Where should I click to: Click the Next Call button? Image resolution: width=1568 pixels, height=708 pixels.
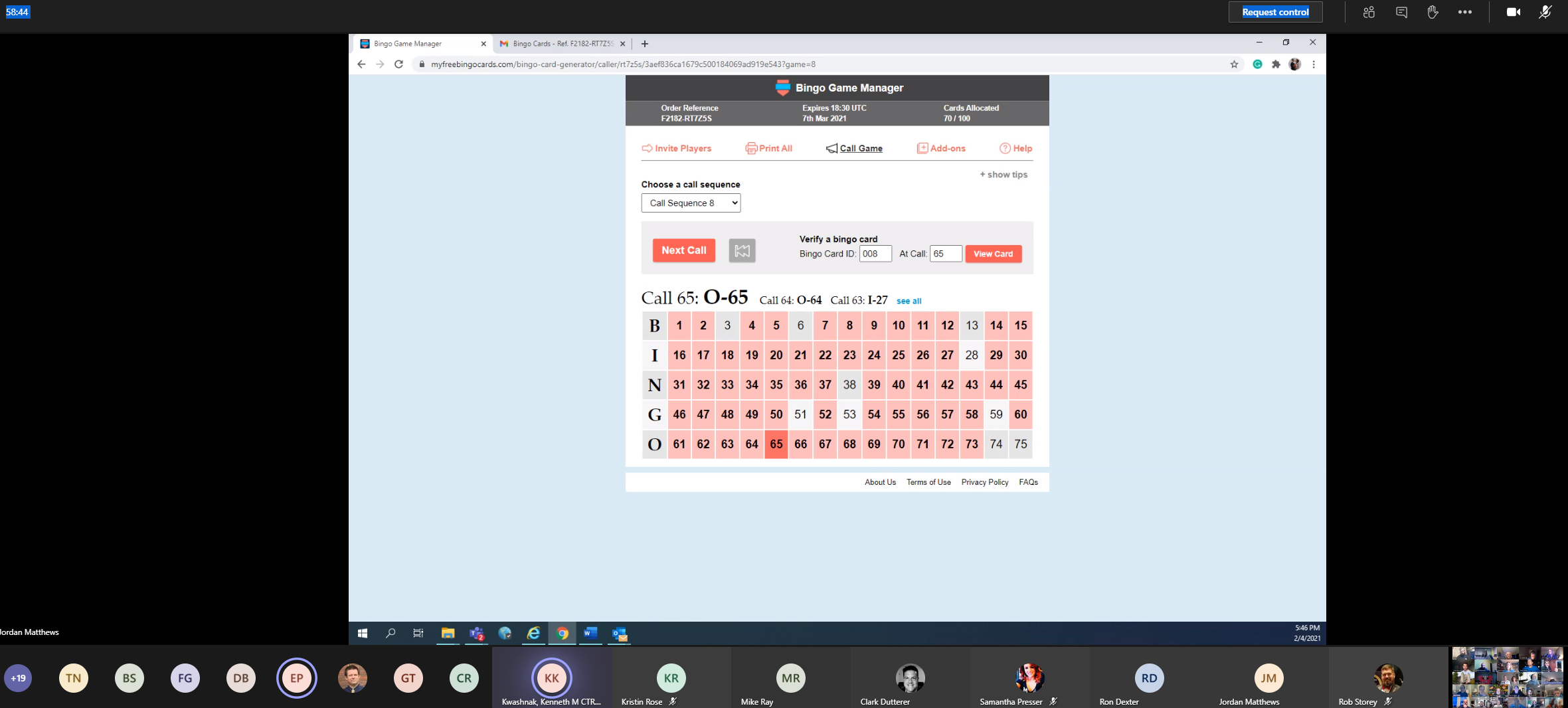(x=683, y=250)
